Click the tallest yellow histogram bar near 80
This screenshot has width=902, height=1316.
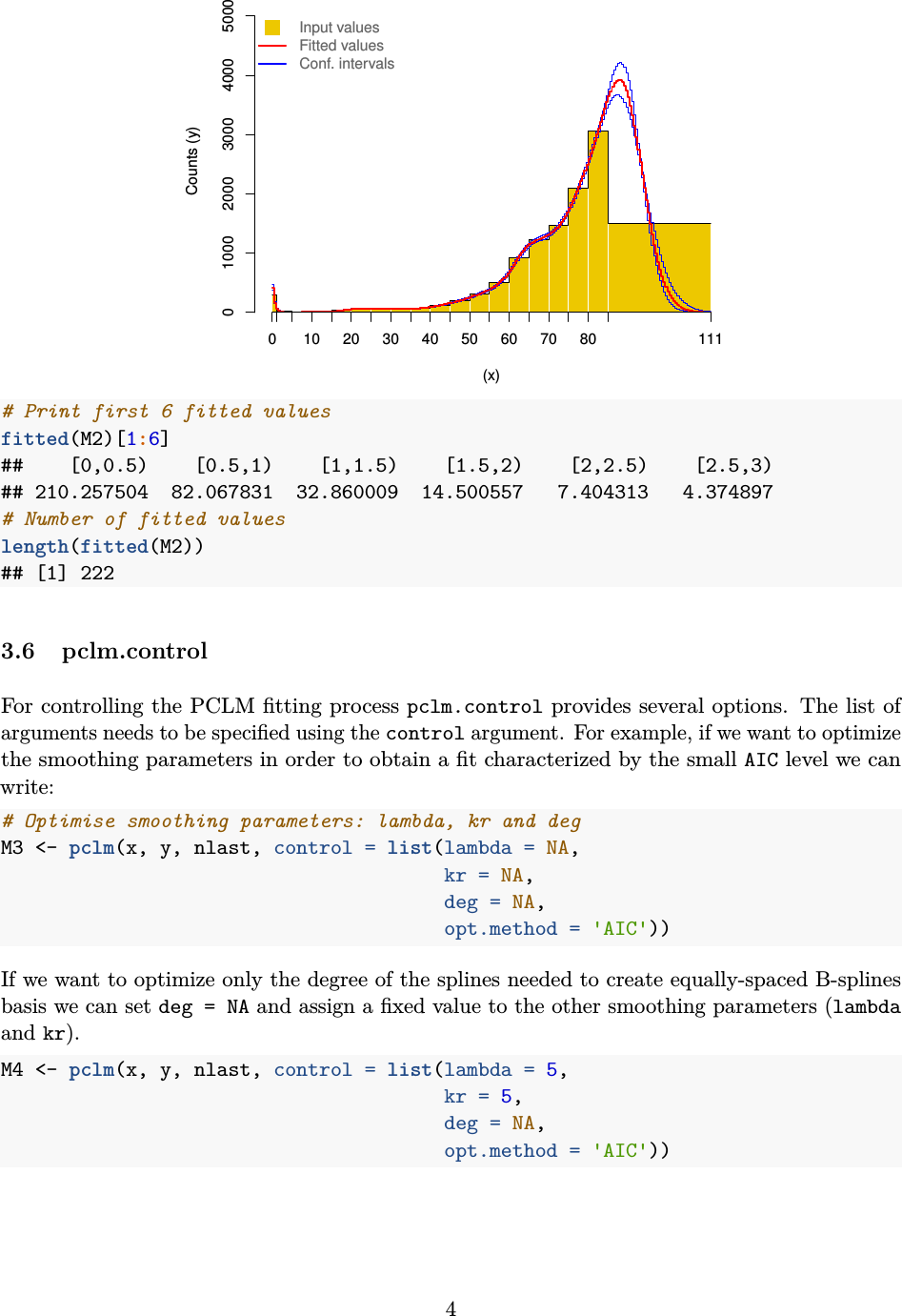pyautogui.click(x=597, y=221)
